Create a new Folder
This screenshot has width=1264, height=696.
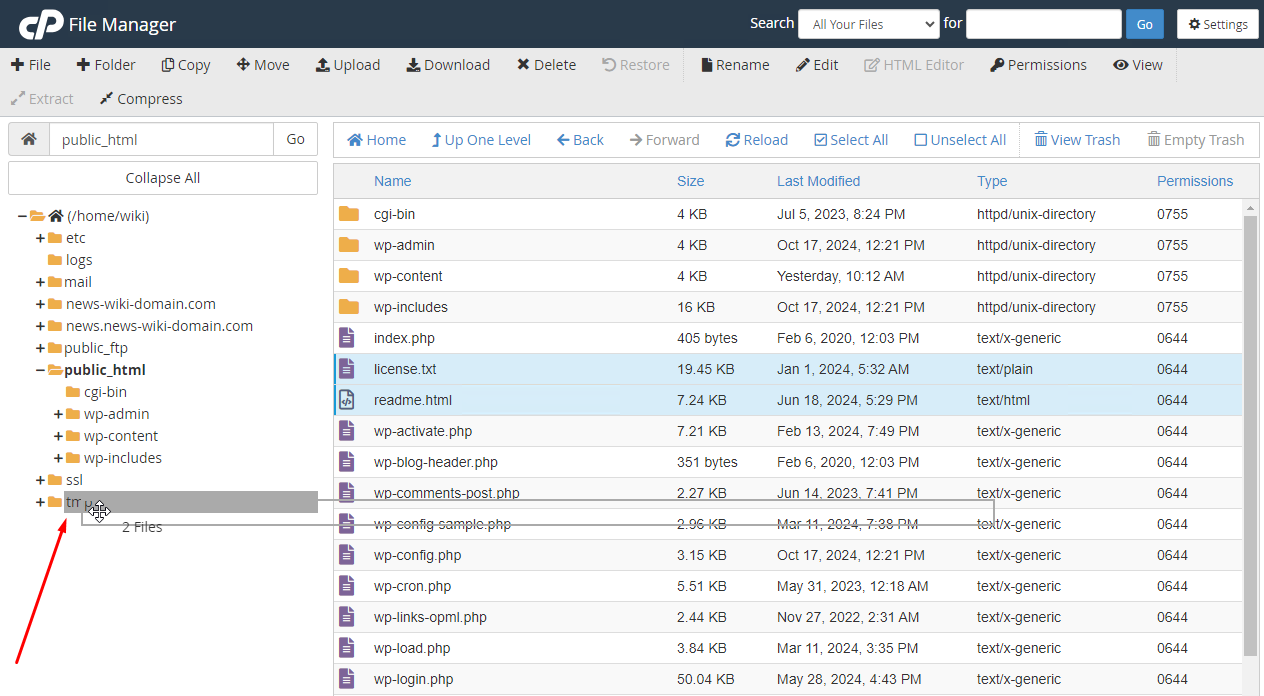tap(106, 65)
